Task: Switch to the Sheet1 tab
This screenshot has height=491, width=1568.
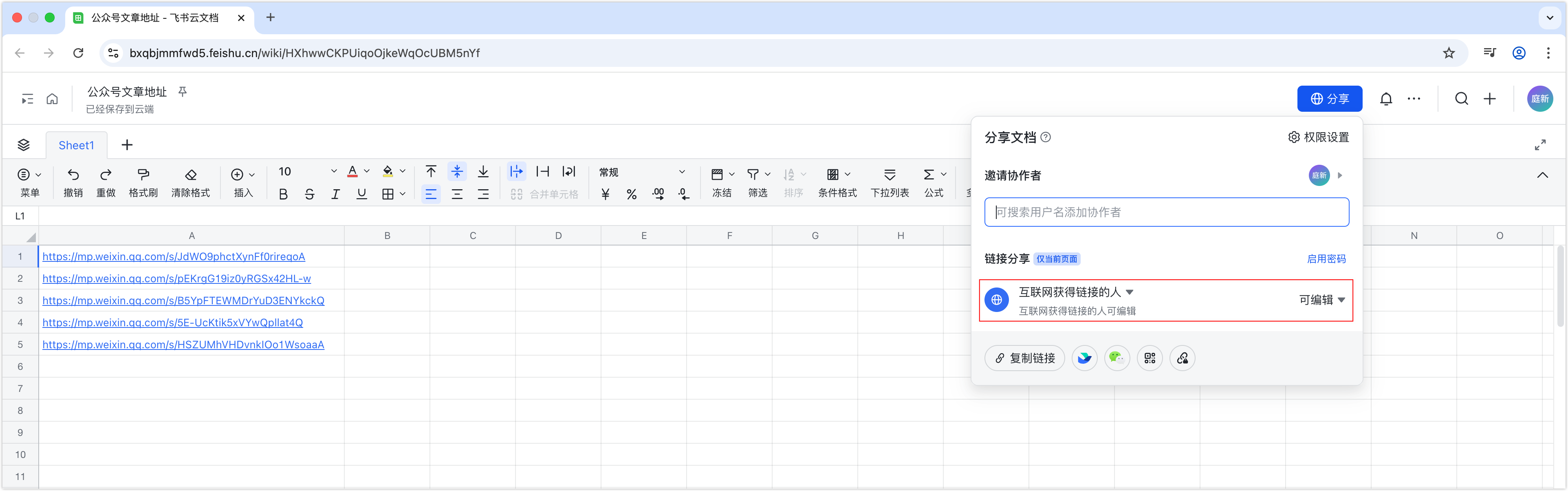Action: 76,145
